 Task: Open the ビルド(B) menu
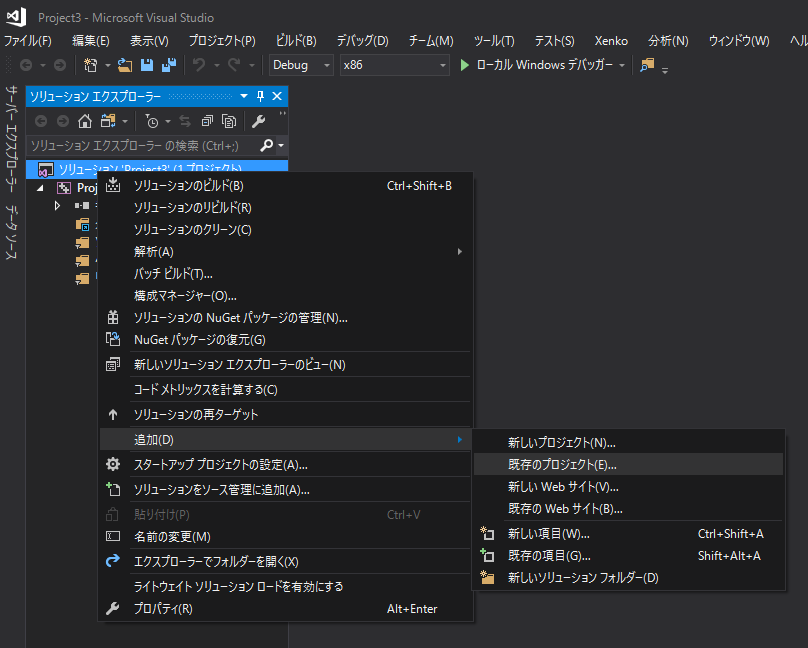click(296, 41)
